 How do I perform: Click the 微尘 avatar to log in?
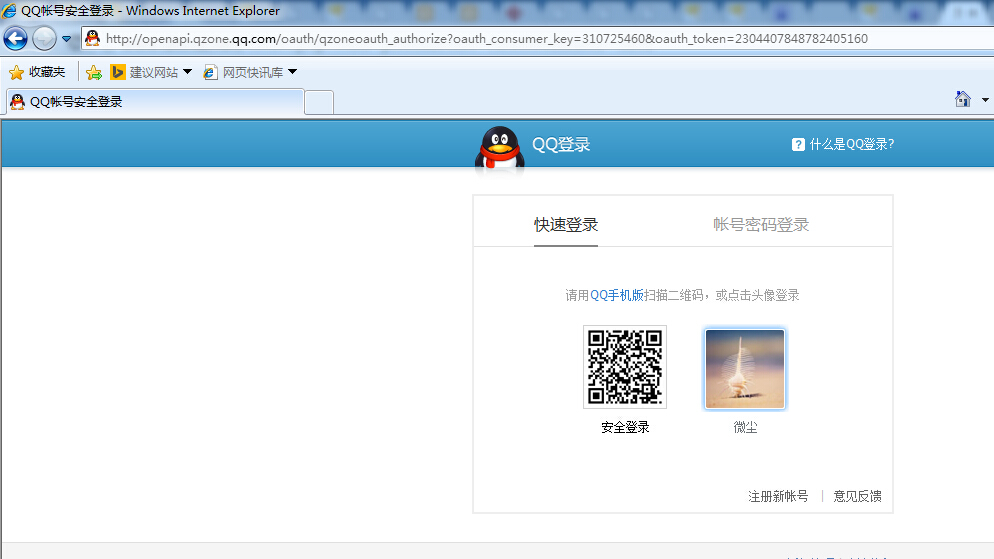pyautogui.click(x=745, y=369)
